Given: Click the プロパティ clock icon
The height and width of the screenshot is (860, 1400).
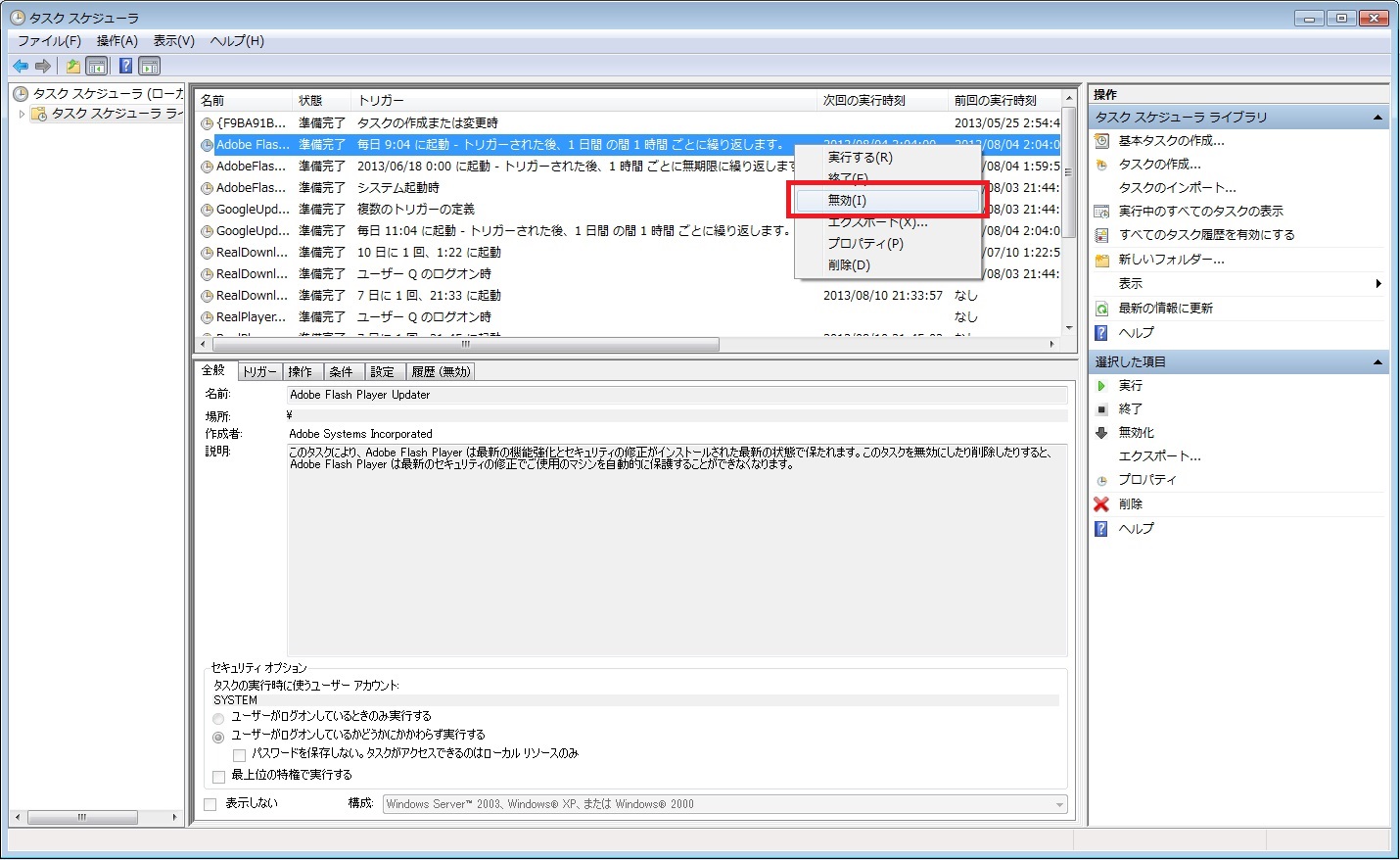Looking at the screenshot, I should [1101, 481].
